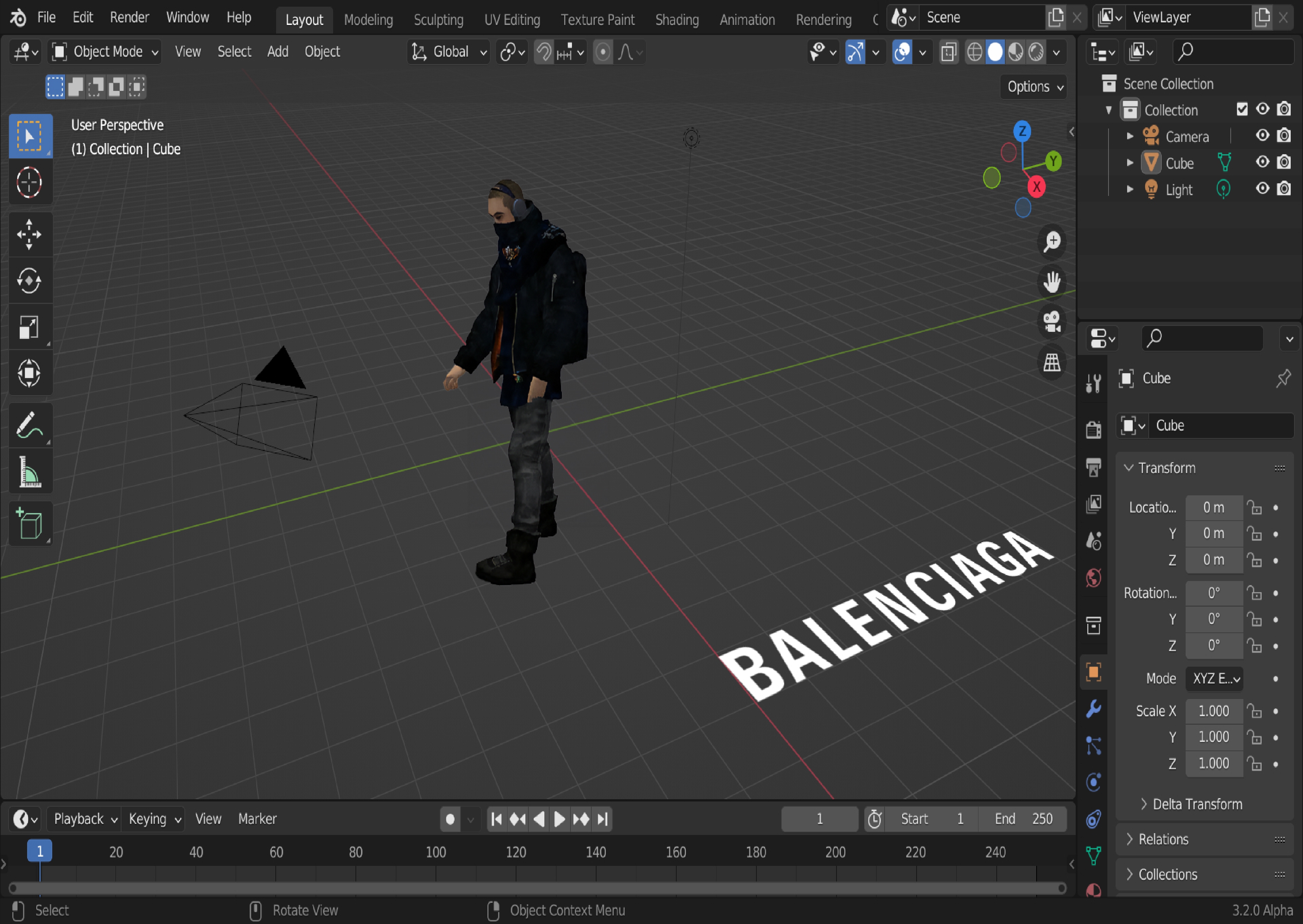Open the View Layer properties tab
1303x924 pixels.
tap(1094, 504)
